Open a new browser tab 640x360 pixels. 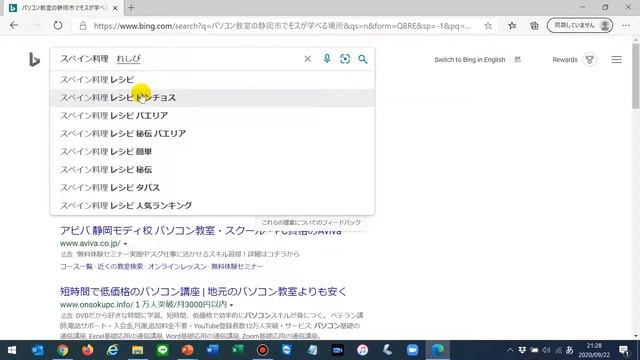point(131,7)
